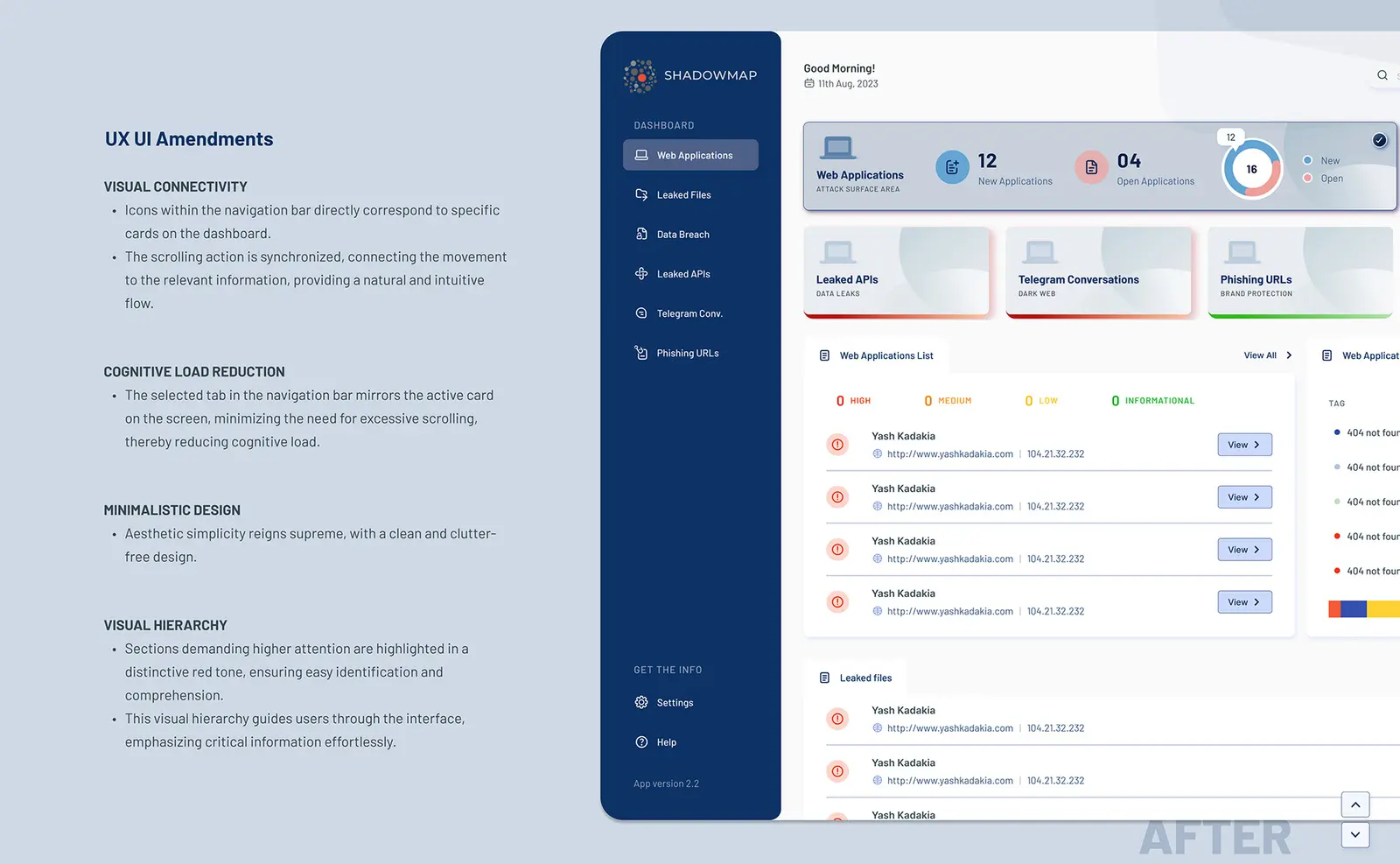Image resolution: width=1400 pixels, height=864 pixels.
Task: Select the New legend radio dot
Action: pyautogui.click(x=1307, y=160)
